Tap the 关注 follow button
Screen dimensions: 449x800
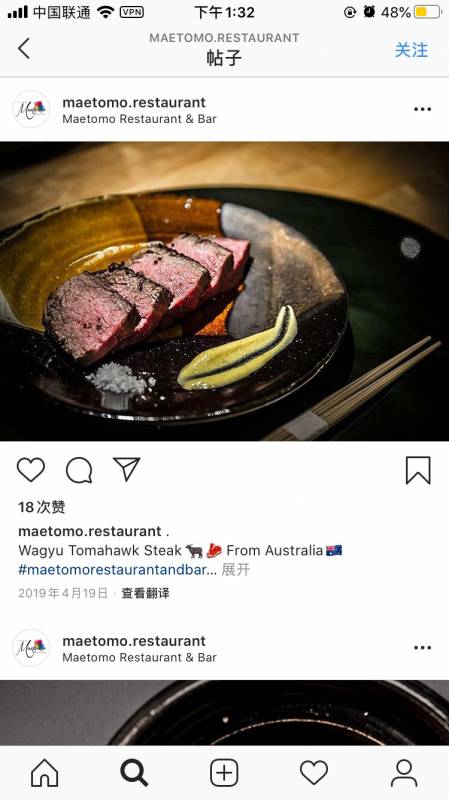pyautogui.click(x=411, y=50)
